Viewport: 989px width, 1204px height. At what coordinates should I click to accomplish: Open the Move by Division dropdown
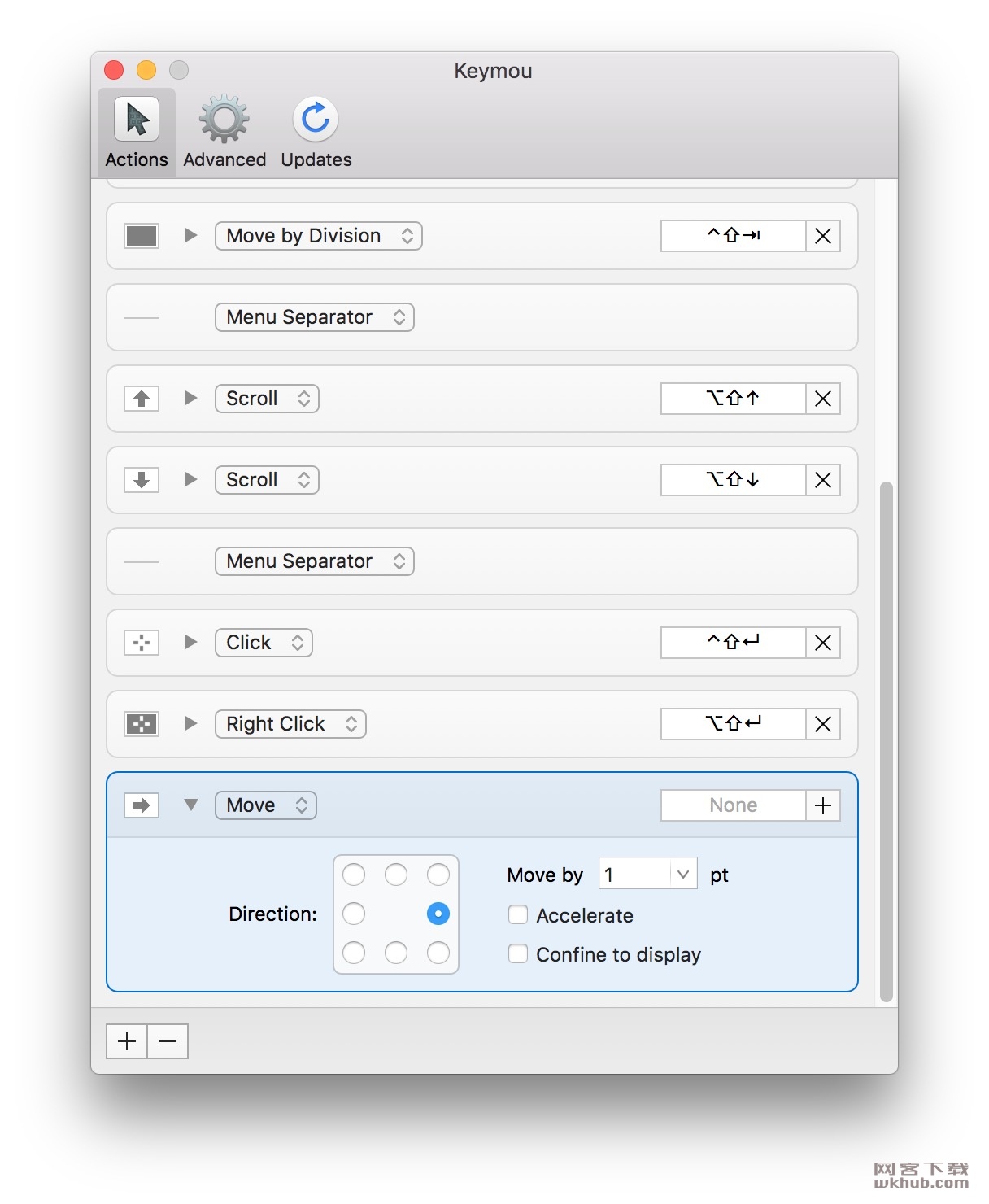(x=319, y=236)
